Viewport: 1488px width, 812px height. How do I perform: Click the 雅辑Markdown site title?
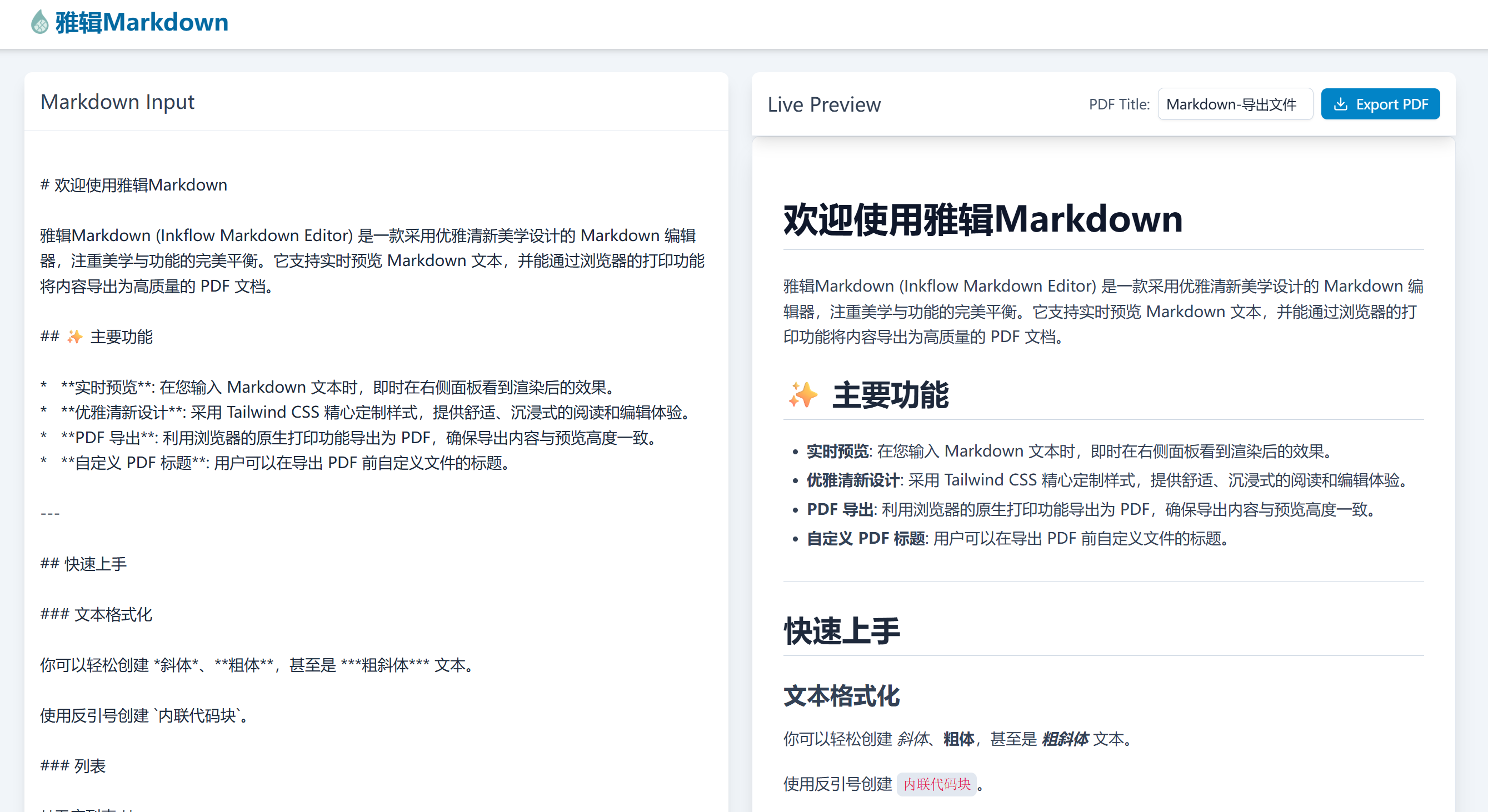tap(142, 22)
